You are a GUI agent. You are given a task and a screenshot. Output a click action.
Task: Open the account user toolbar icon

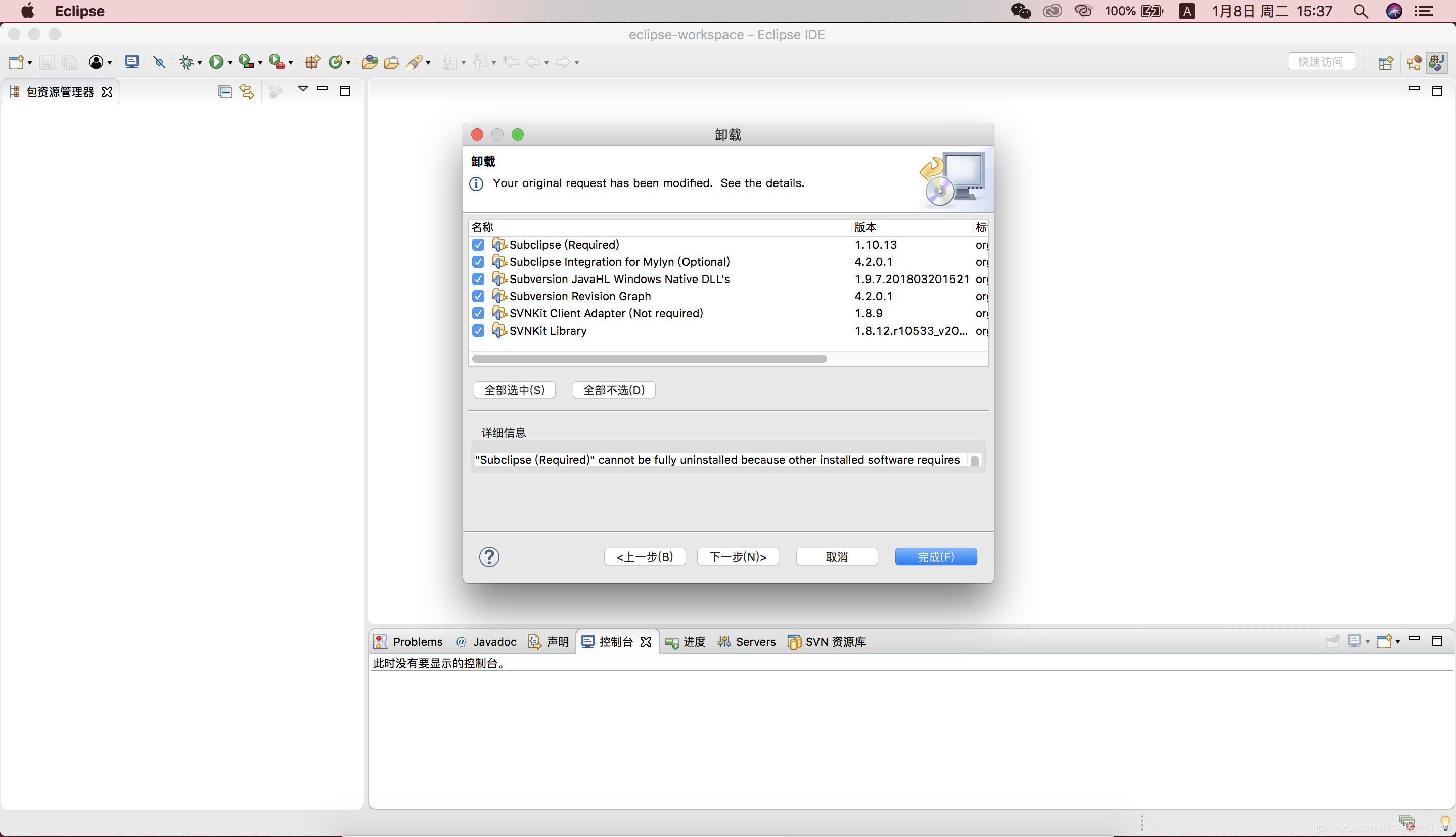coord(96,62)
